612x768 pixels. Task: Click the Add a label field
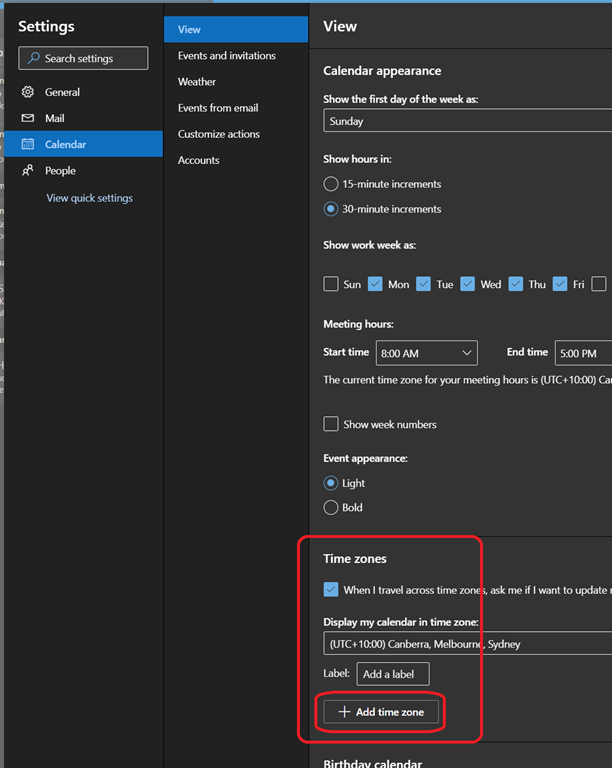click(x=392, y=674)
